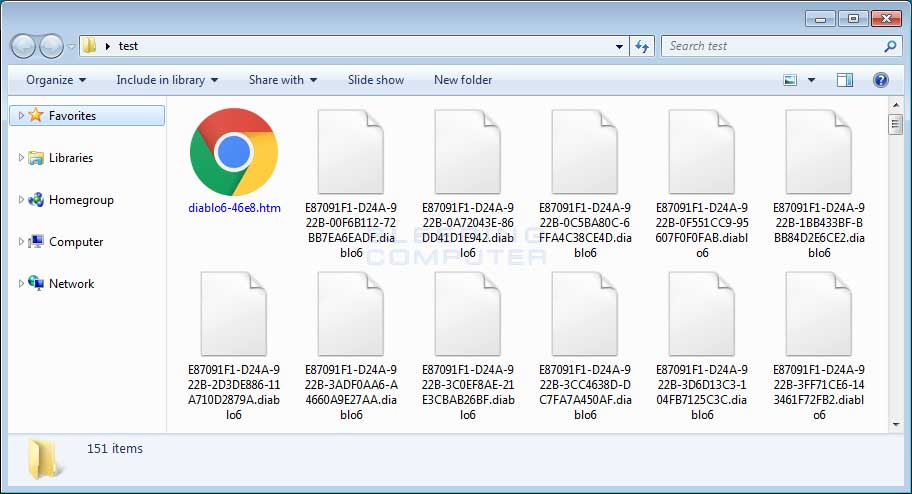This screenshot has height=494, width=912.
Task: Start Slide show
Action: coord(376,80)
